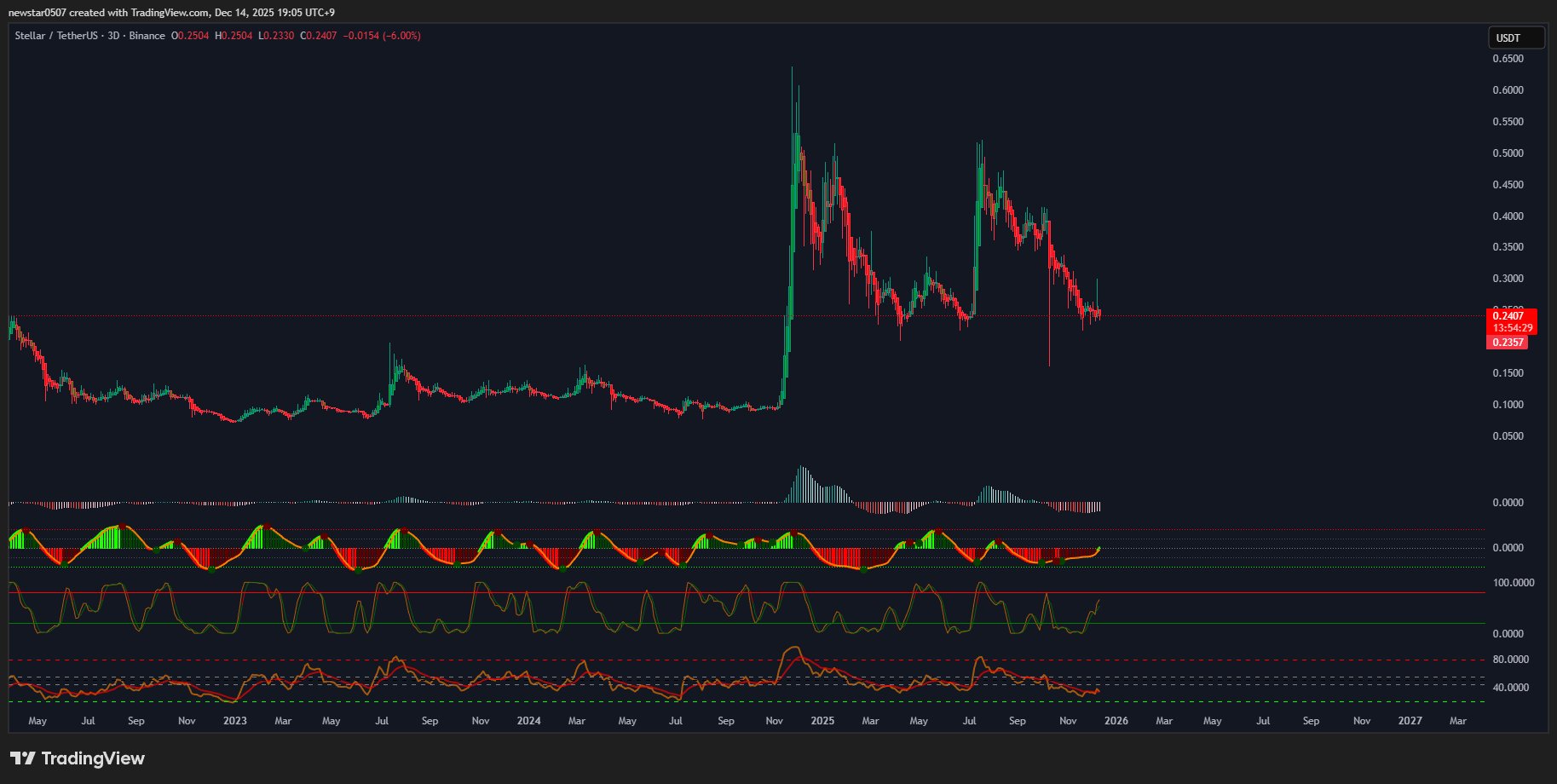Click the bar countdown timer 13:54:29

1511,328
